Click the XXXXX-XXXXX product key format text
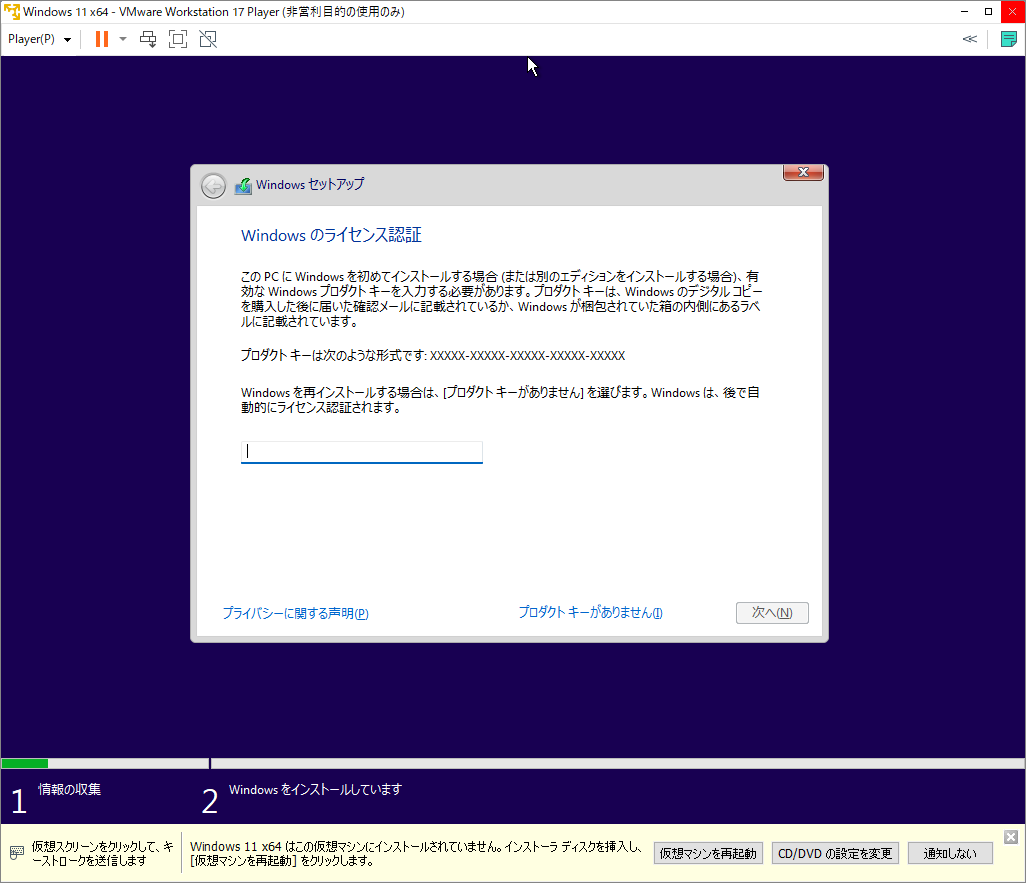1026x883 pixels. (x=527, y=355)
